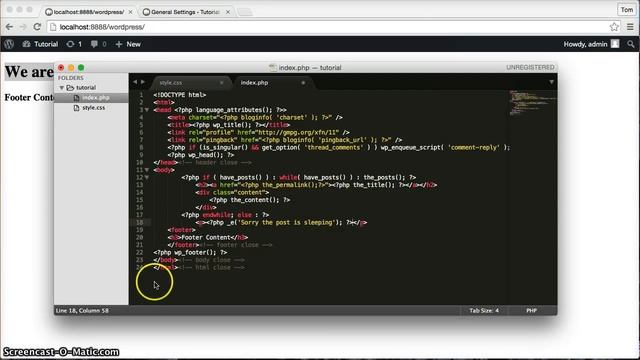Screen dimensions: 640x360
Task: Go to previous tab with left arrow
Action: (135, 82)
